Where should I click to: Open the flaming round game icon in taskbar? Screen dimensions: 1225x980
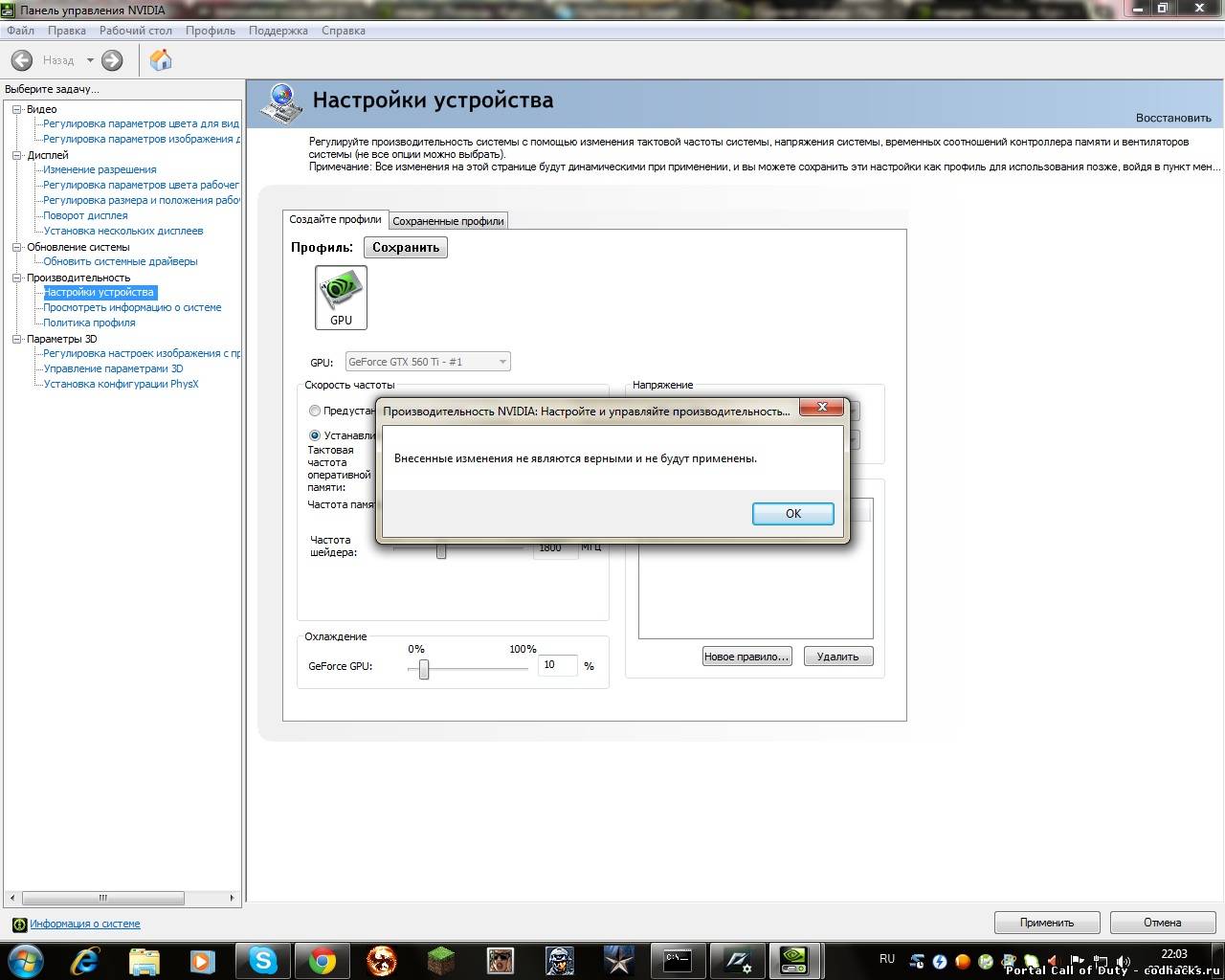382,960
